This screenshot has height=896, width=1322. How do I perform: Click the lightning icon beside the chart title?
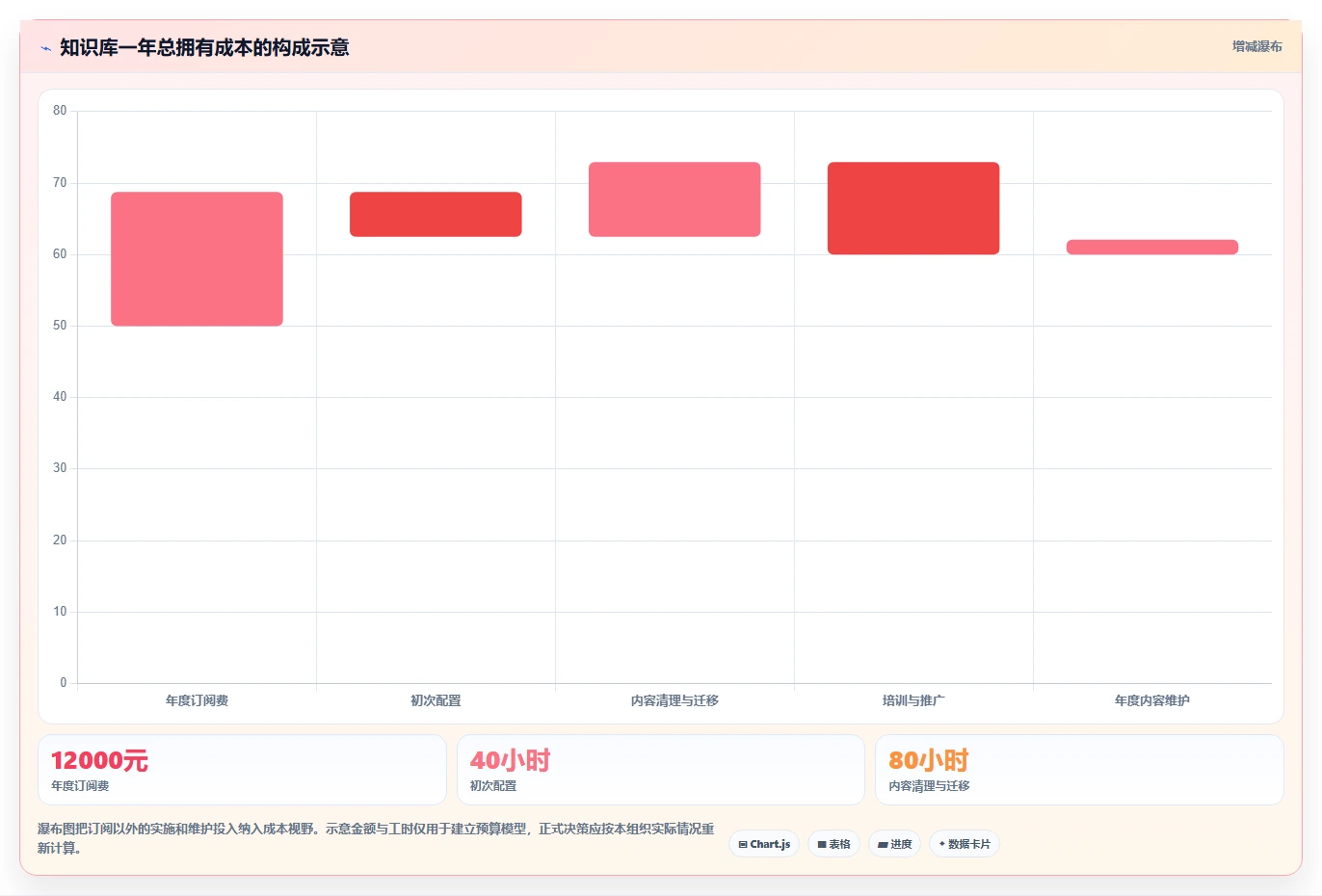tap(45, 48)
